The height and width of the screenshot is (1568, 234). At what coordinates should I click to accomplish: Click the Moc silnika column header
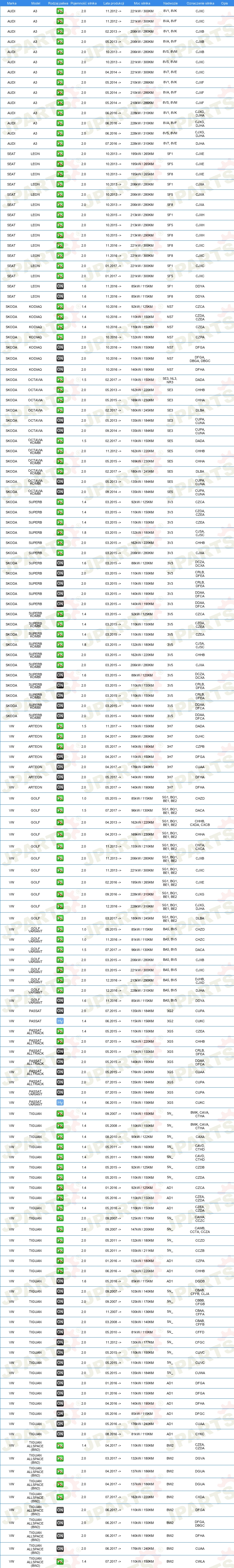(x=142, y=3)
